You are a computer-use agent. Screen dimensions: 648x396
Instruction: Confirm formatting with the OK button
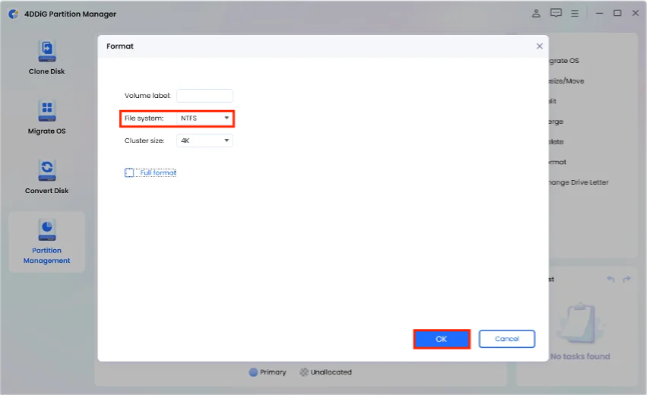click(442, 339)
